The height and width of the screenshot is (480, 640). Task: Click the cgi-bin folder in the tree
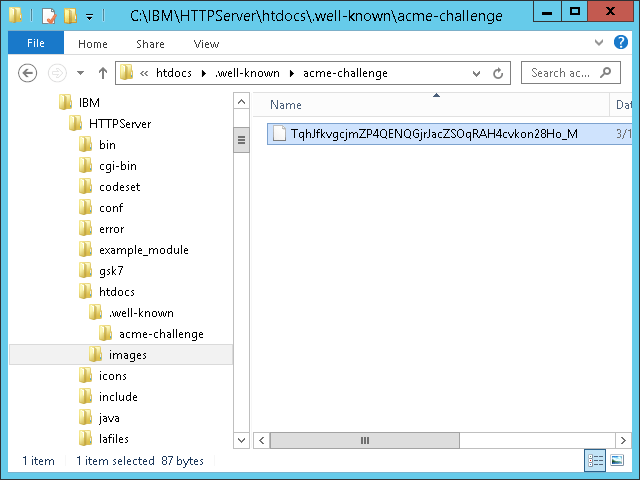point(117,166)
